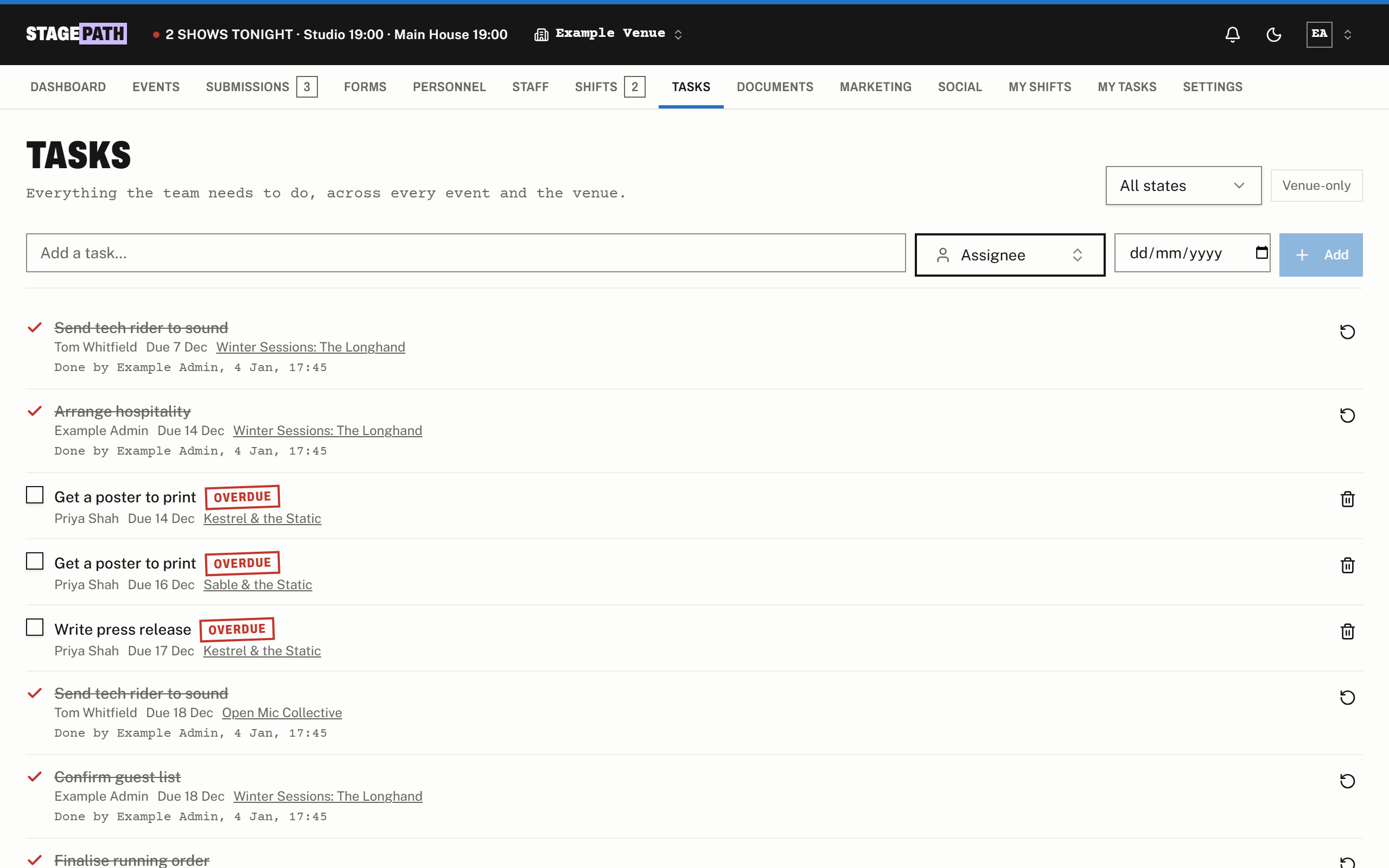1389x868 pixels.
Task: Toggle the Venue-only filter button
Action: pos(1316,186)
